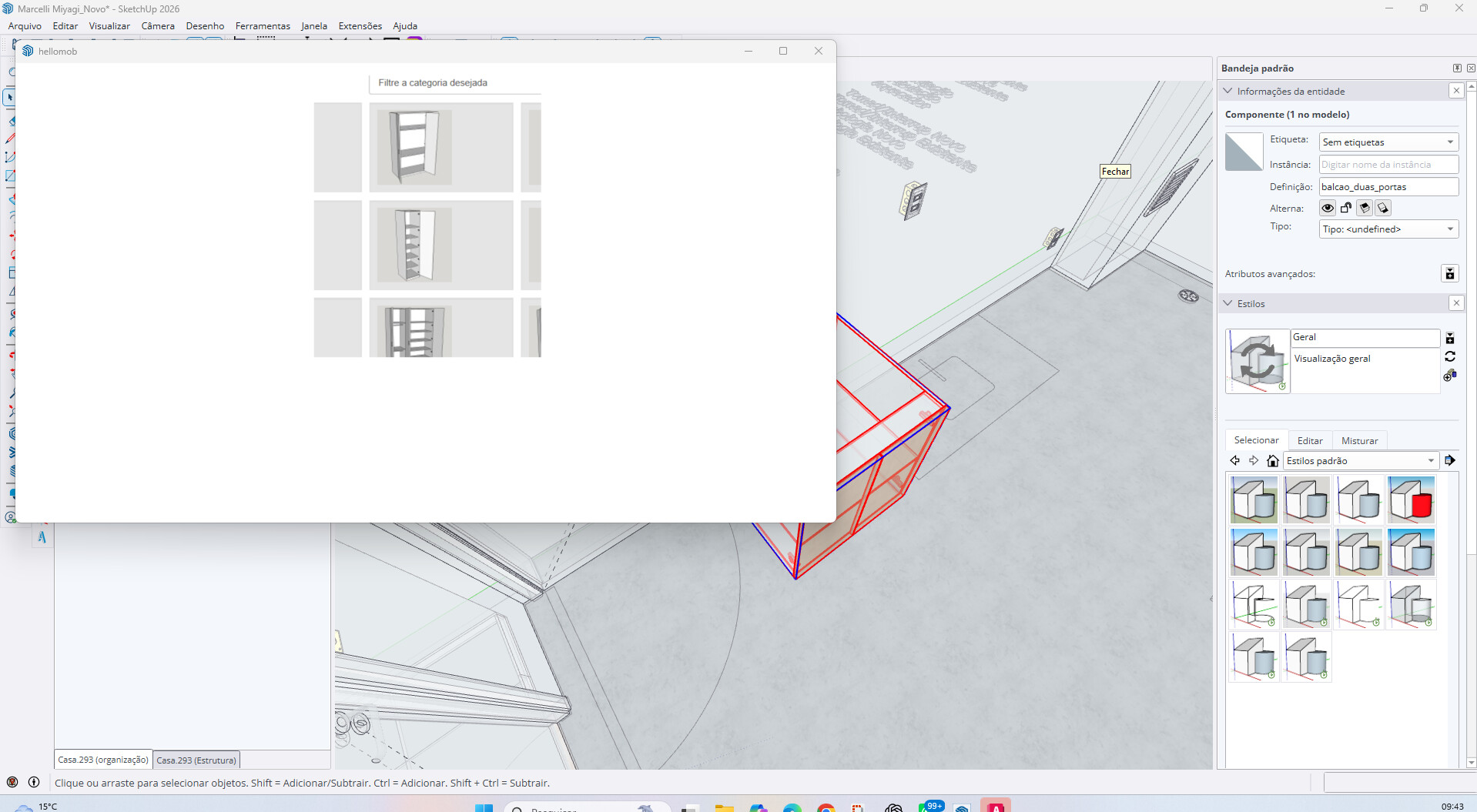Open the Editar menu in the menu bar
Viewport: 1477px width, 812px height.
tap(65, 26)
